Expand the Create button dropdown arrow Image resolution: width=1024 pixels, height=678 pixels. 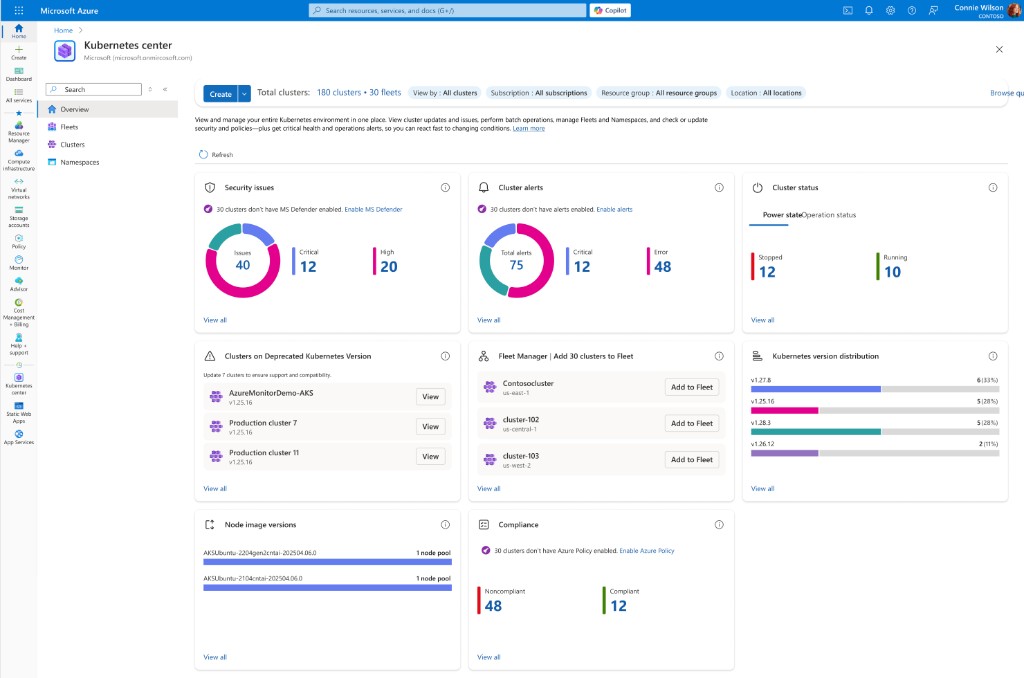point(244,94)
